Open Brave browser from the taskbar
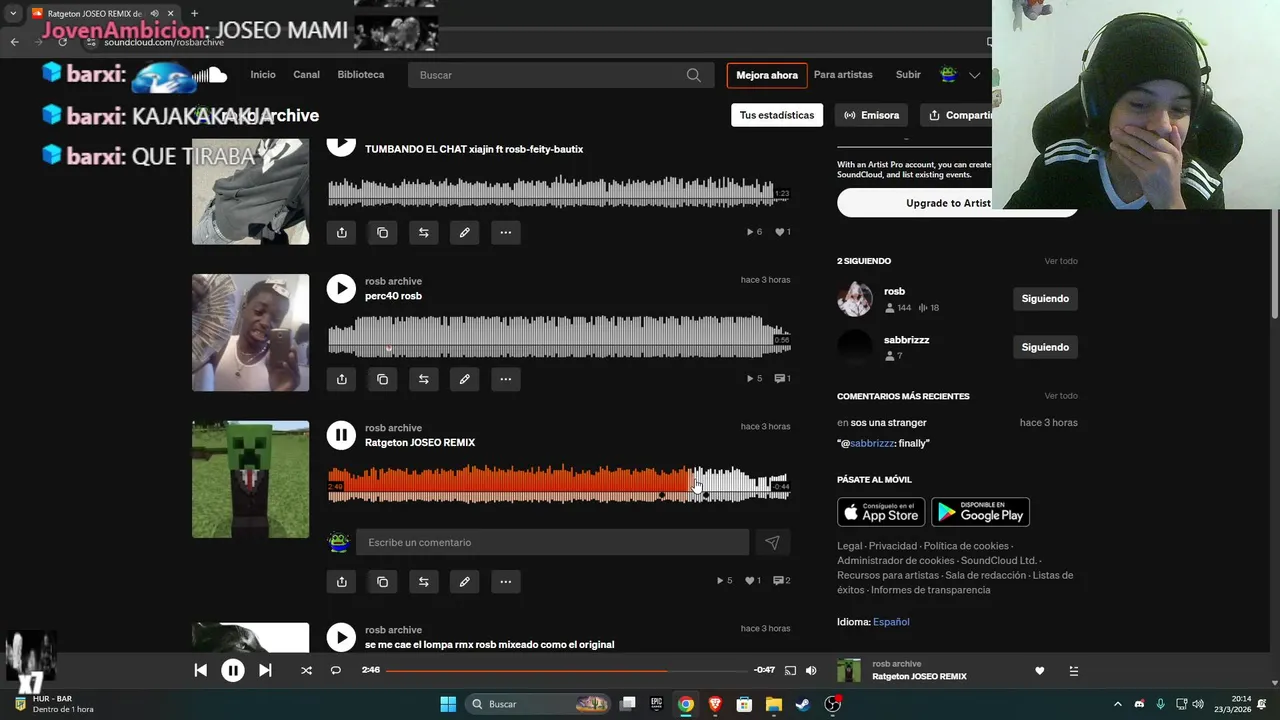Viewport: 1280px width, 720px height. click(715, 704)
